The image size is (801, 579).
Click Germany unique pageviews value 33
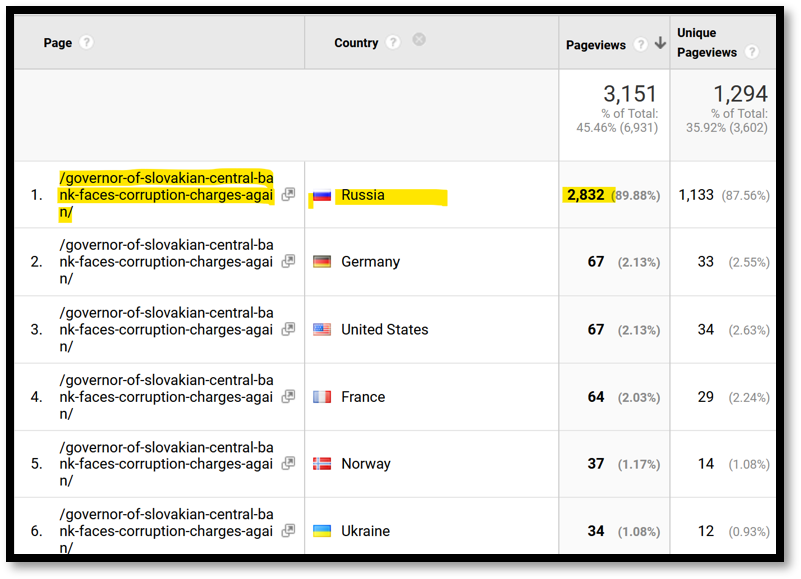click(705, 262)
